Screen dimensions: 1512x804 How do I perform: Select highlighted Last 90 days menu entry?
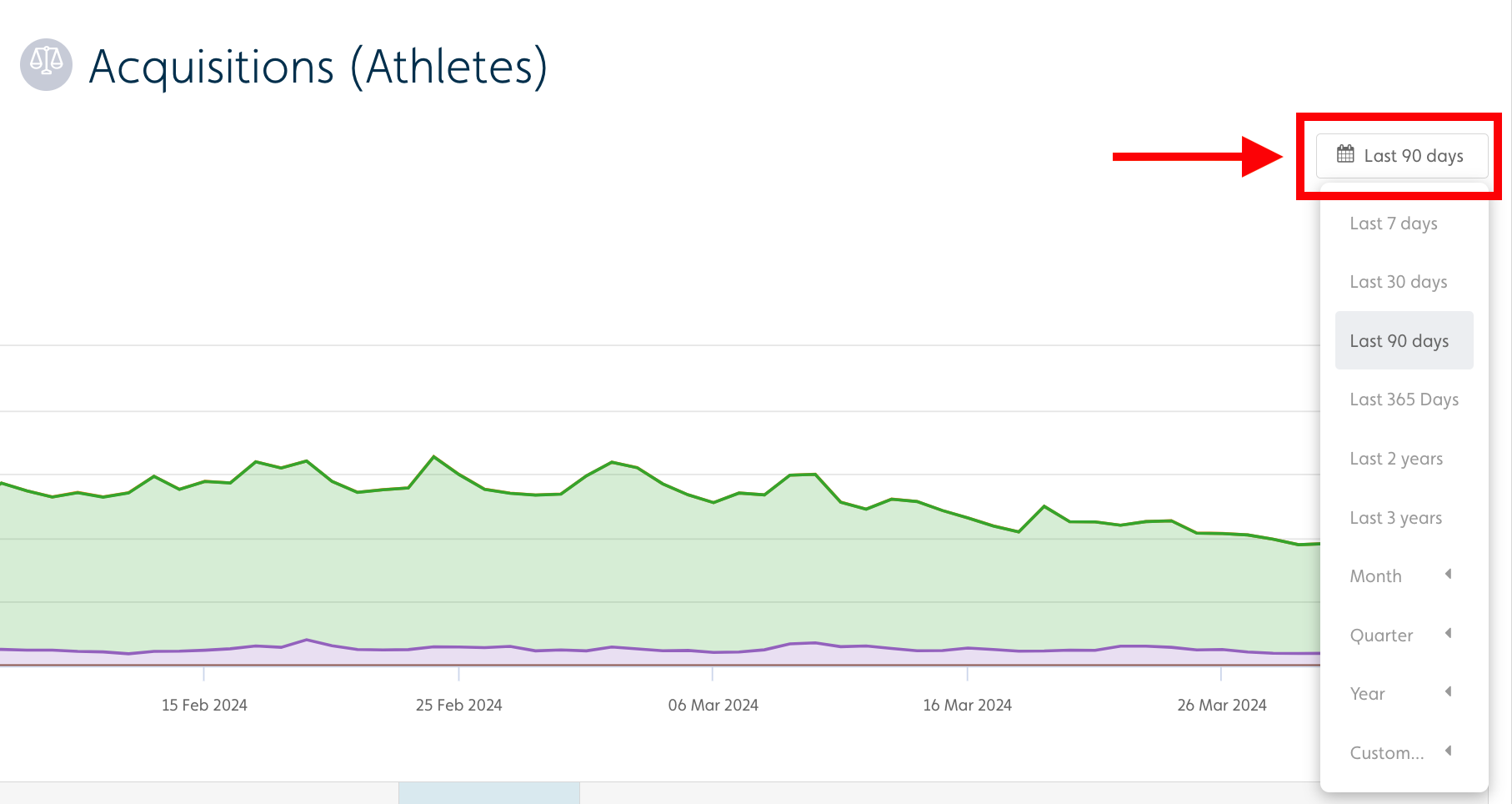[1399, 341]
